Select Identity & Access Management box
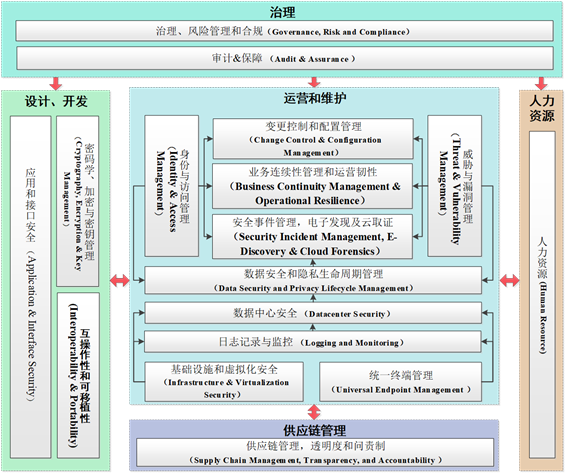 172,186
